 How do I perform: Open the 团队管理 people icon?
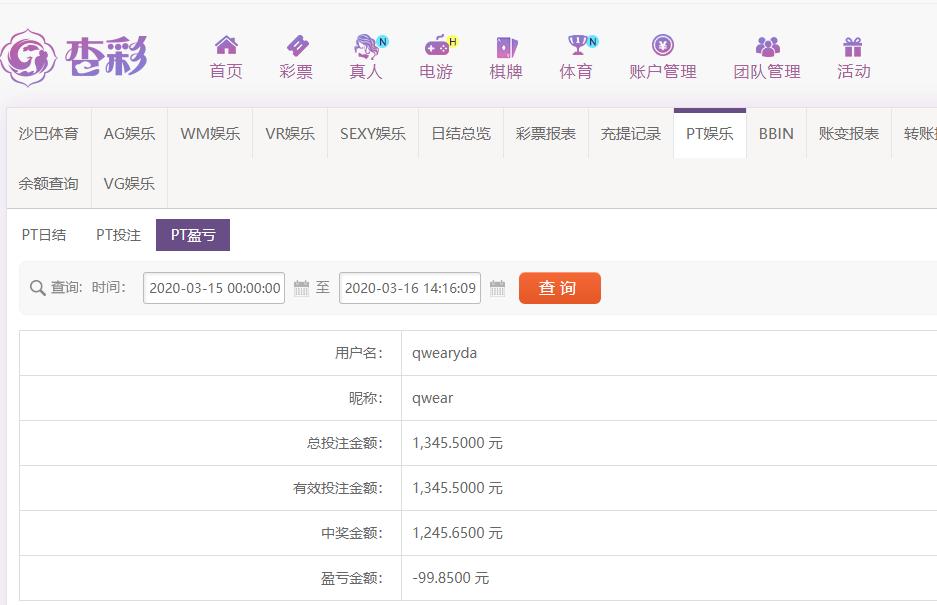click(x=767, y=46)
